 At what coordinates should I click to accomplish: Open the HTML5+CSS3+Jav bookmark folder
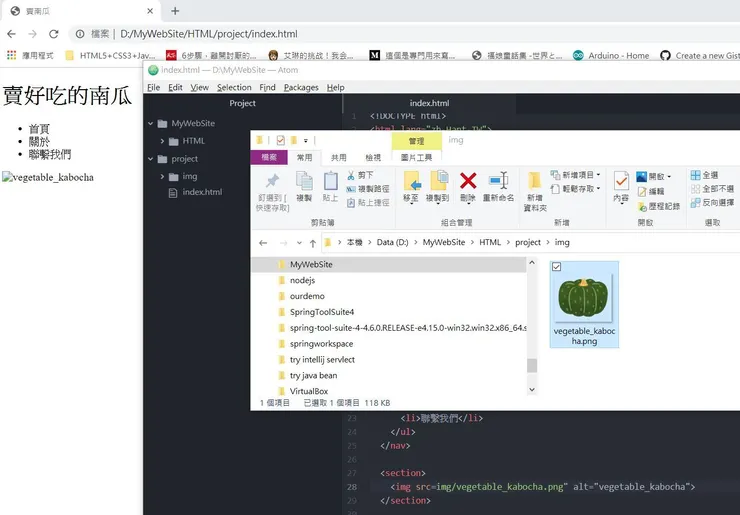110,56
